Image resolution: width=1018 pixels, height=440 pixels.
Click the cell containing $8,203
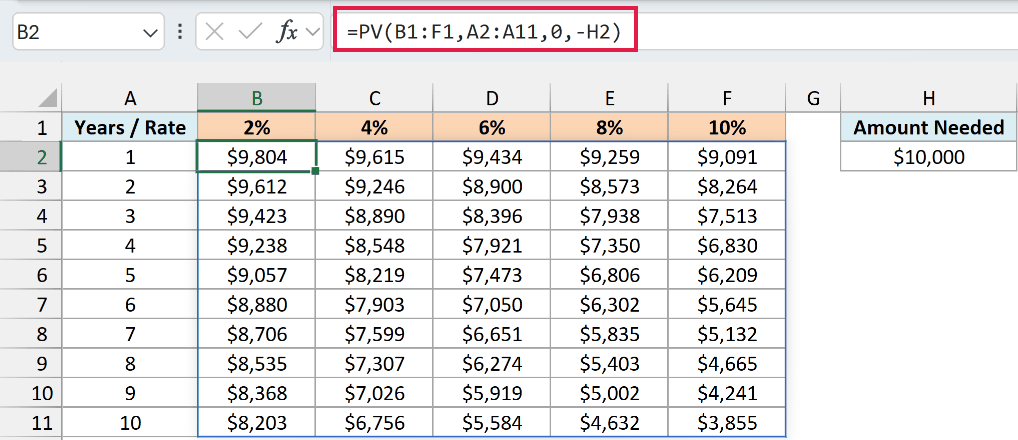coord(257,423)
